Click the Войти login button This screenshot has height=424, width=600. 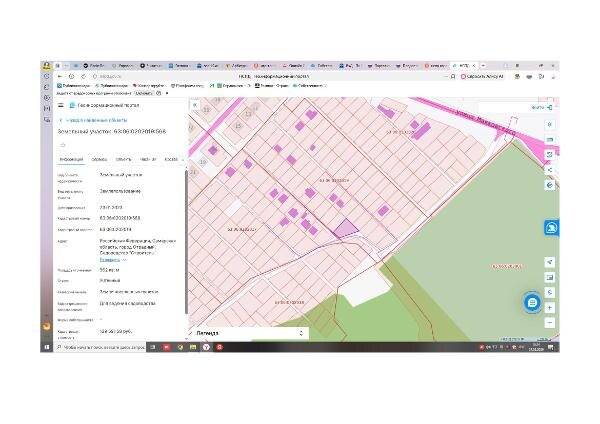541,108
